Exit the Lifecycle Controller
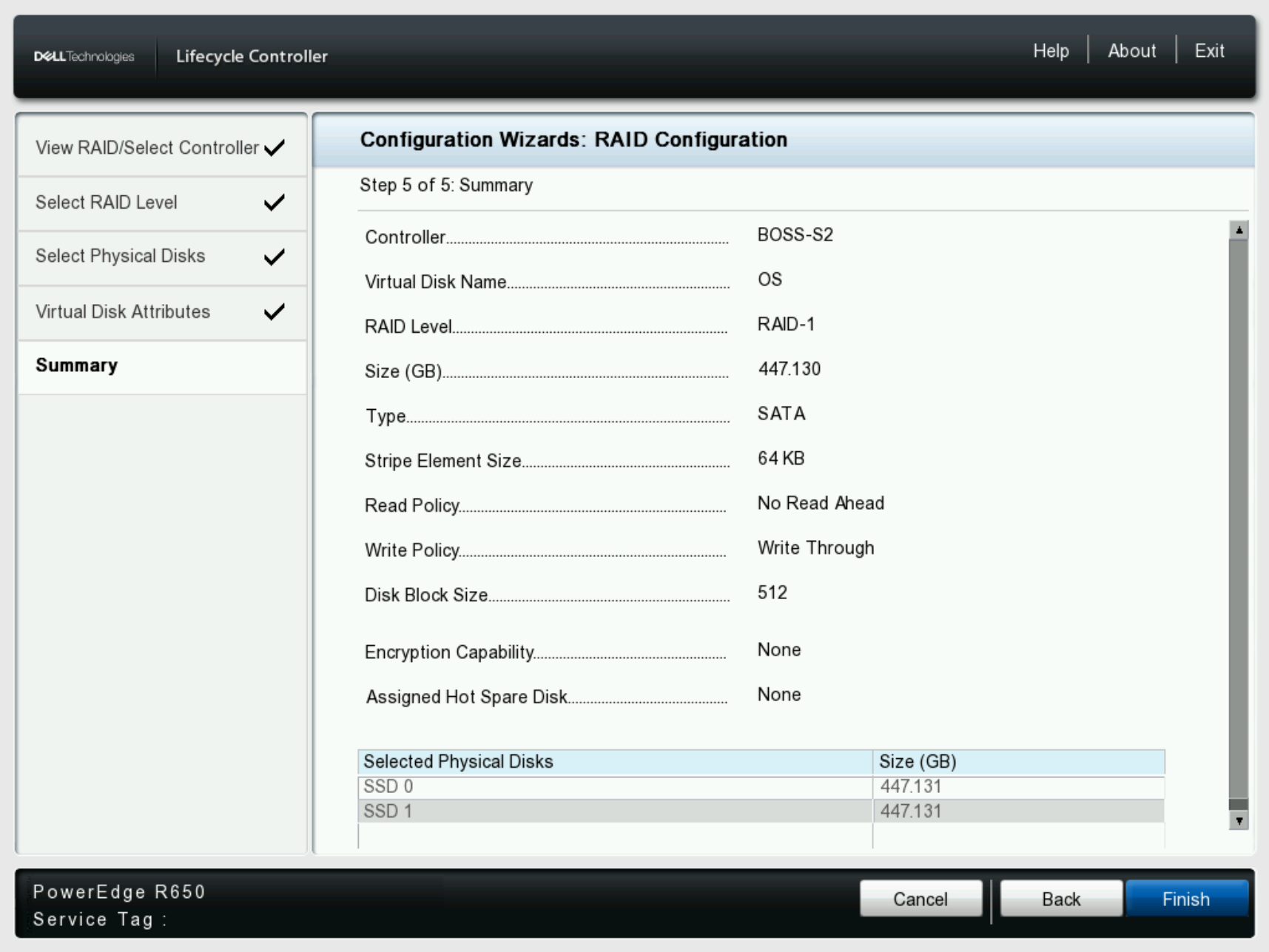The image size is (1269, 952). coord(1211,50)
